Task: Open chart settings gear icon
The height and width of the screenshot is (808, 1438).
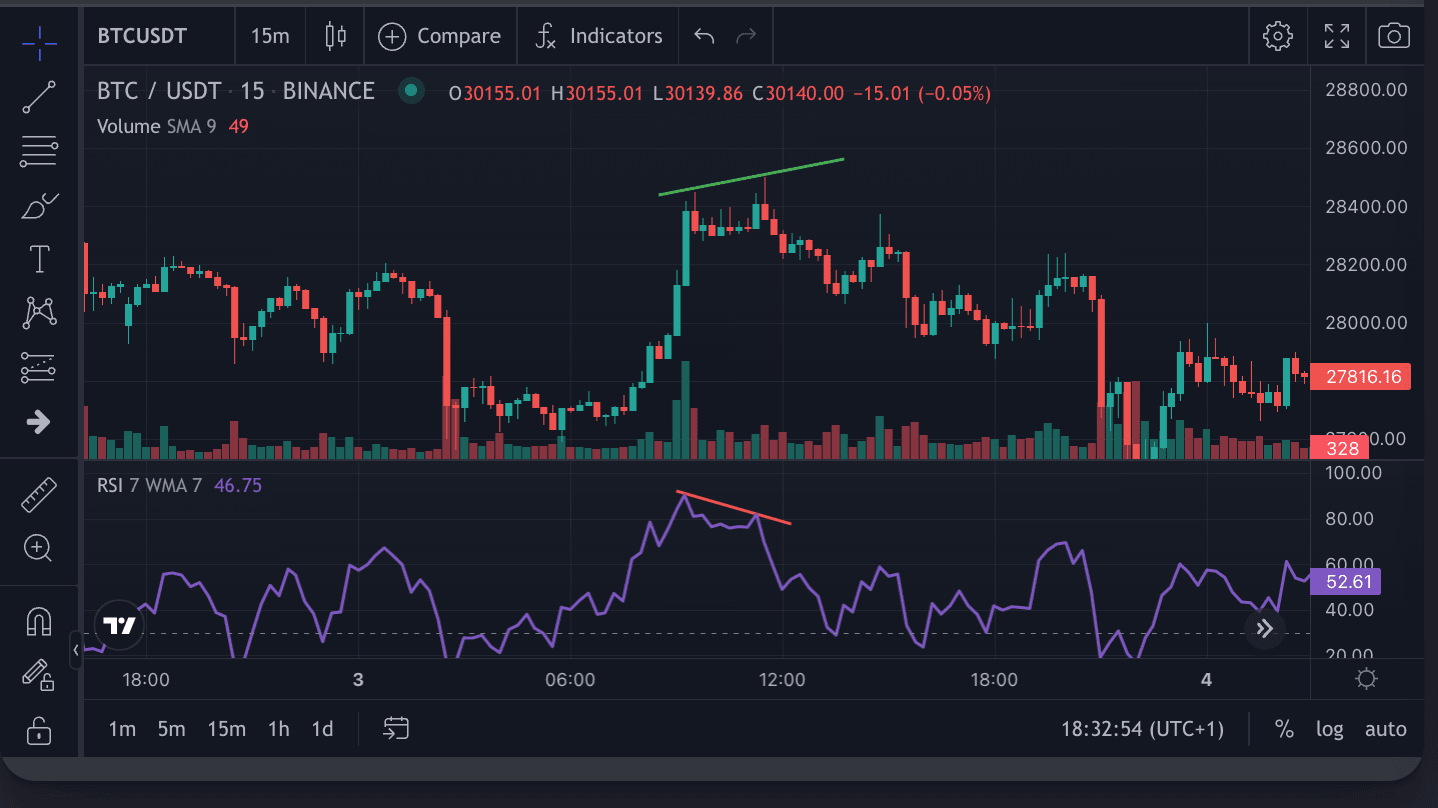Action: point(1277,37)
